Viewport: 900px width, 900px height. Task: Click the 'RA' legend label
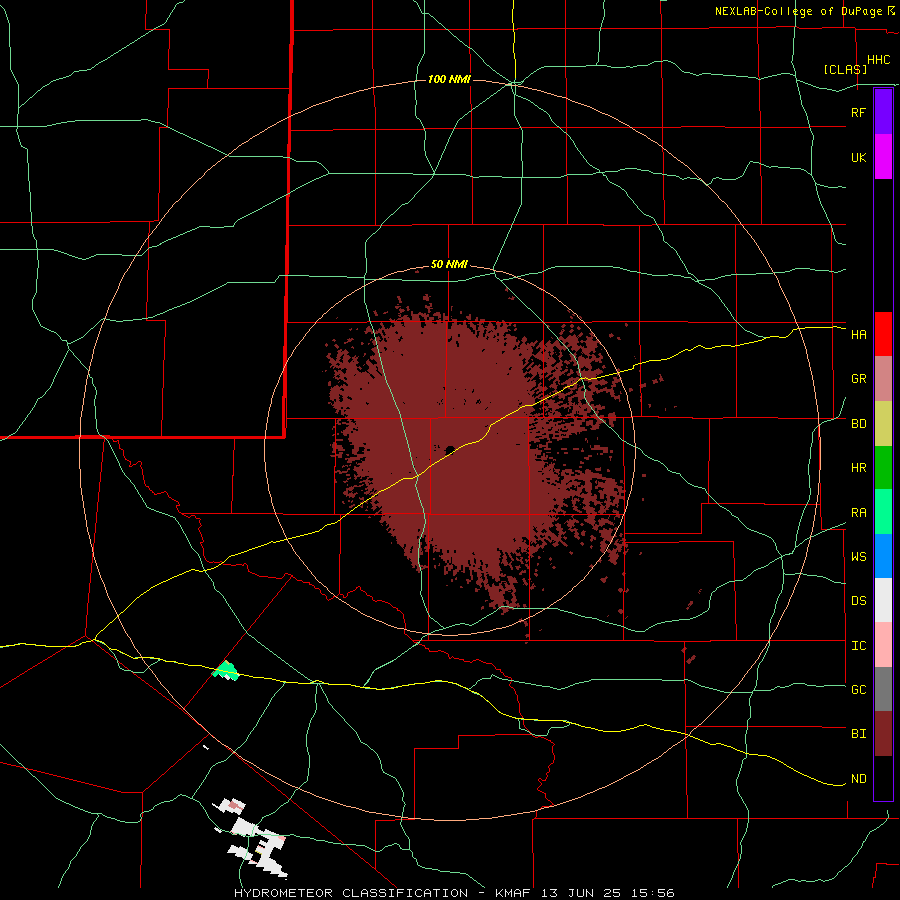858,513
